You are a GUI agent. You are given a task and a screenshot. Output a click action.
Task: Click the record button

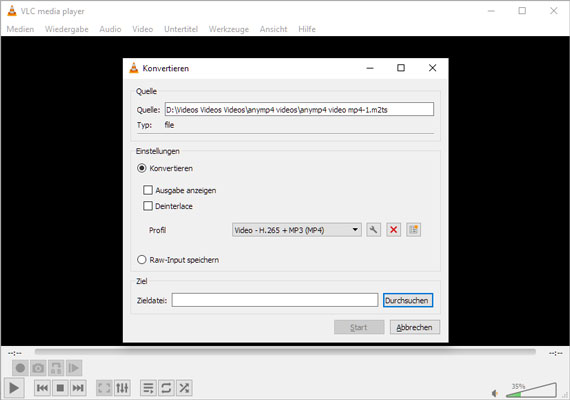[x=20, y=368]
